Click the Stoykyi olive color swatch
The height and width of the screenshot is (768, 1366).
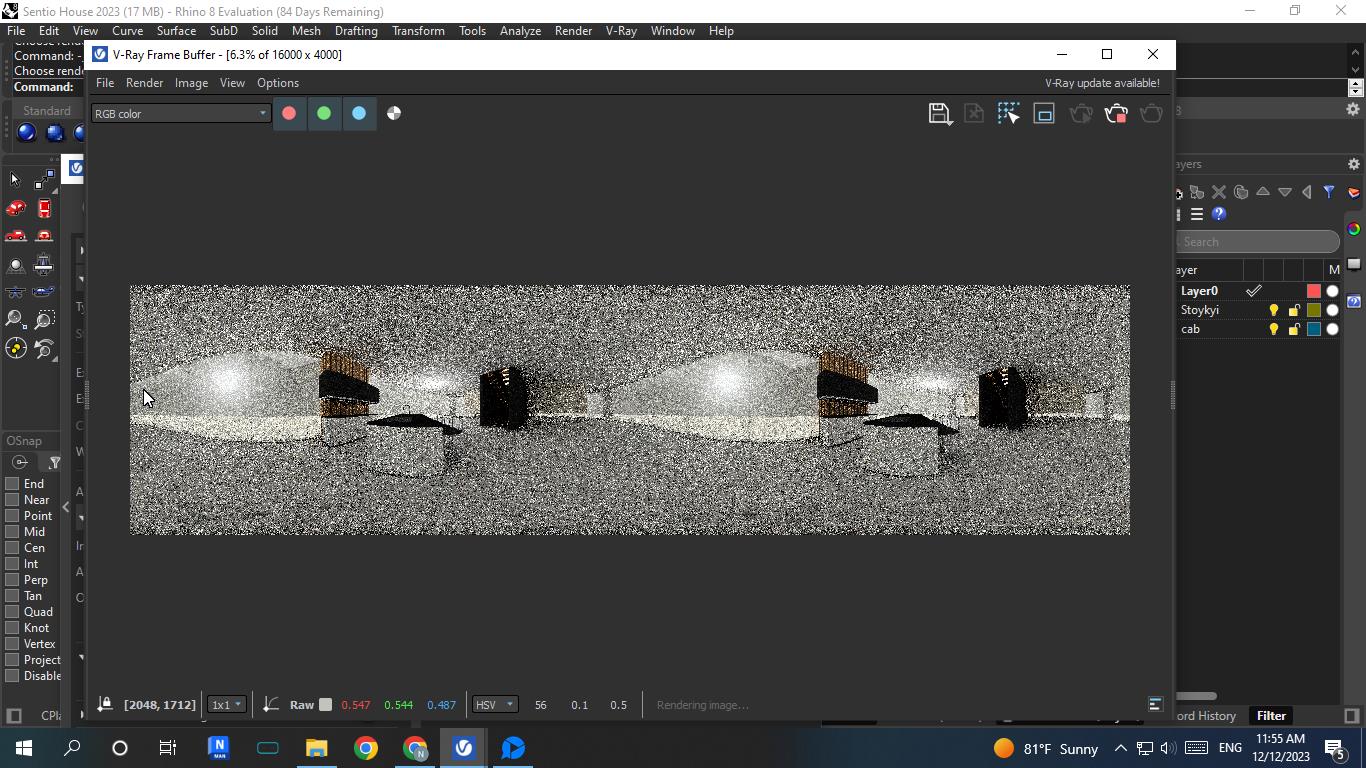point(1314,310)
